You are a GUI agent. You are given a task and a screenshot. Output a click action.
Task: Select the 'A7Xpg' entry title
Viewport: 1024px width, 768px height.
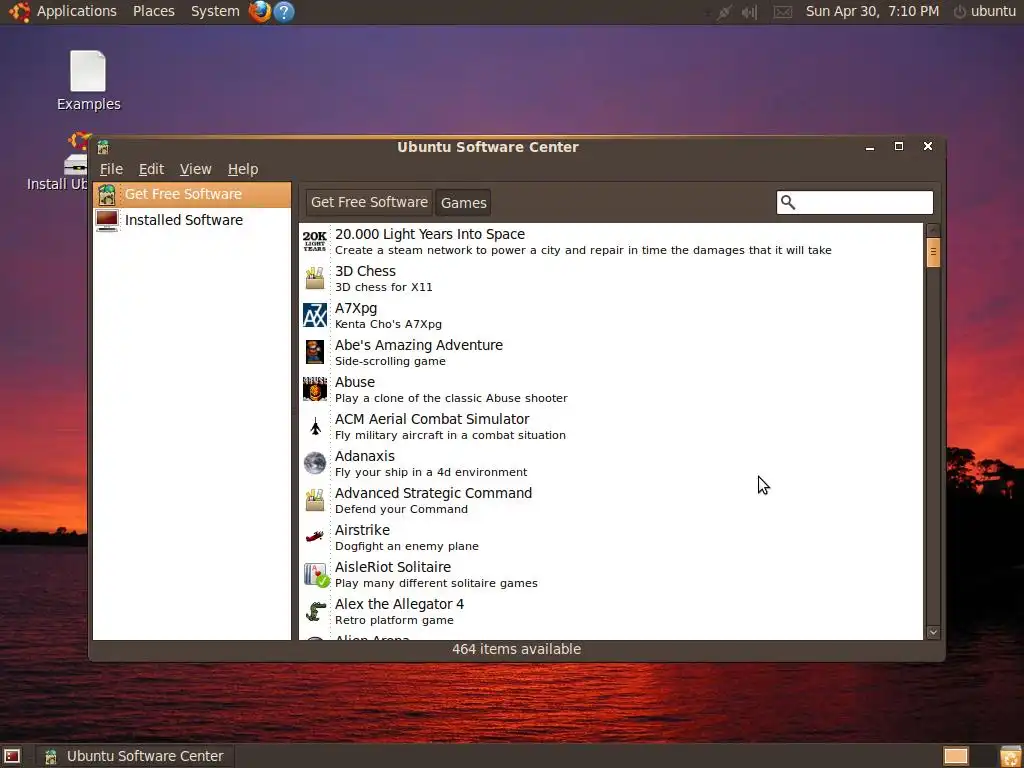356,308
